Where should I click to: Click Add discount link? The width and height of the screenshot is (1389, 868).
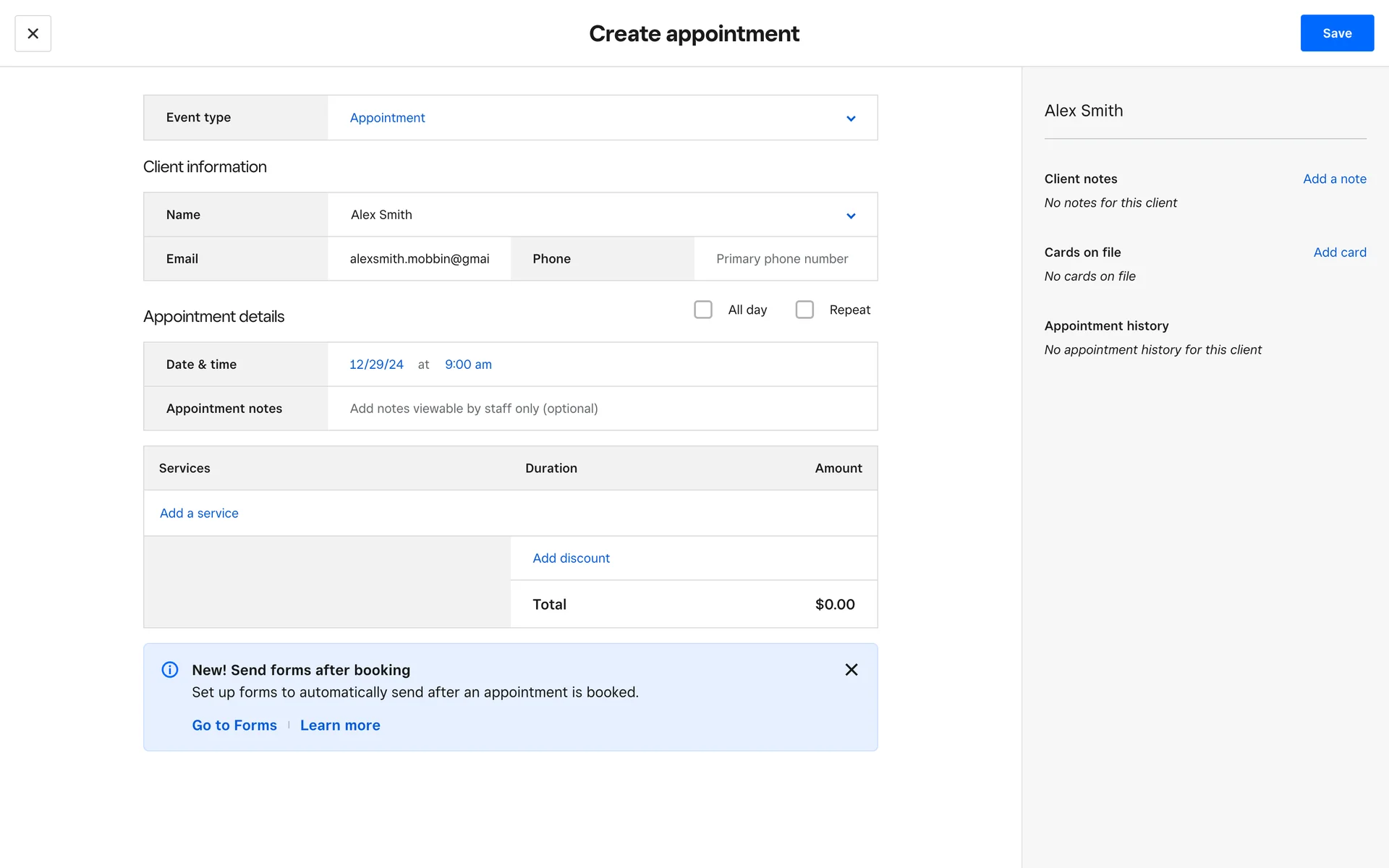click(571, 558)
